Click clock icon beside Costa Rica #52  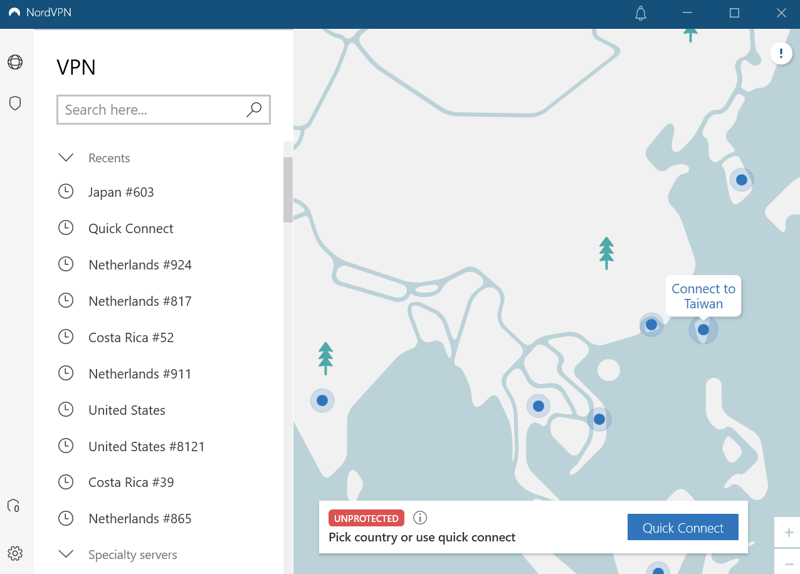[66, 337]
